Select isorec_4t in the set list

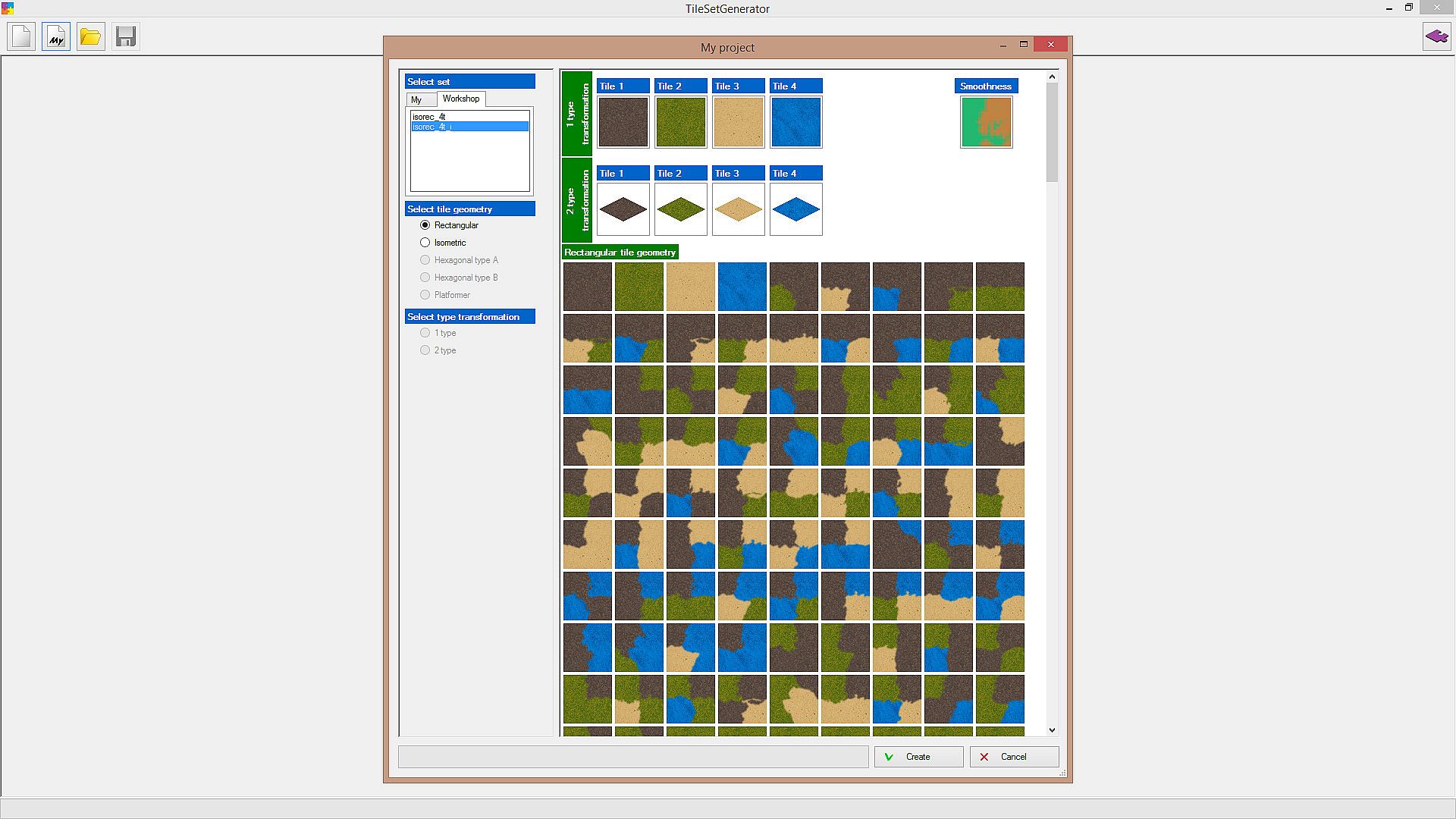pos(429,117)
